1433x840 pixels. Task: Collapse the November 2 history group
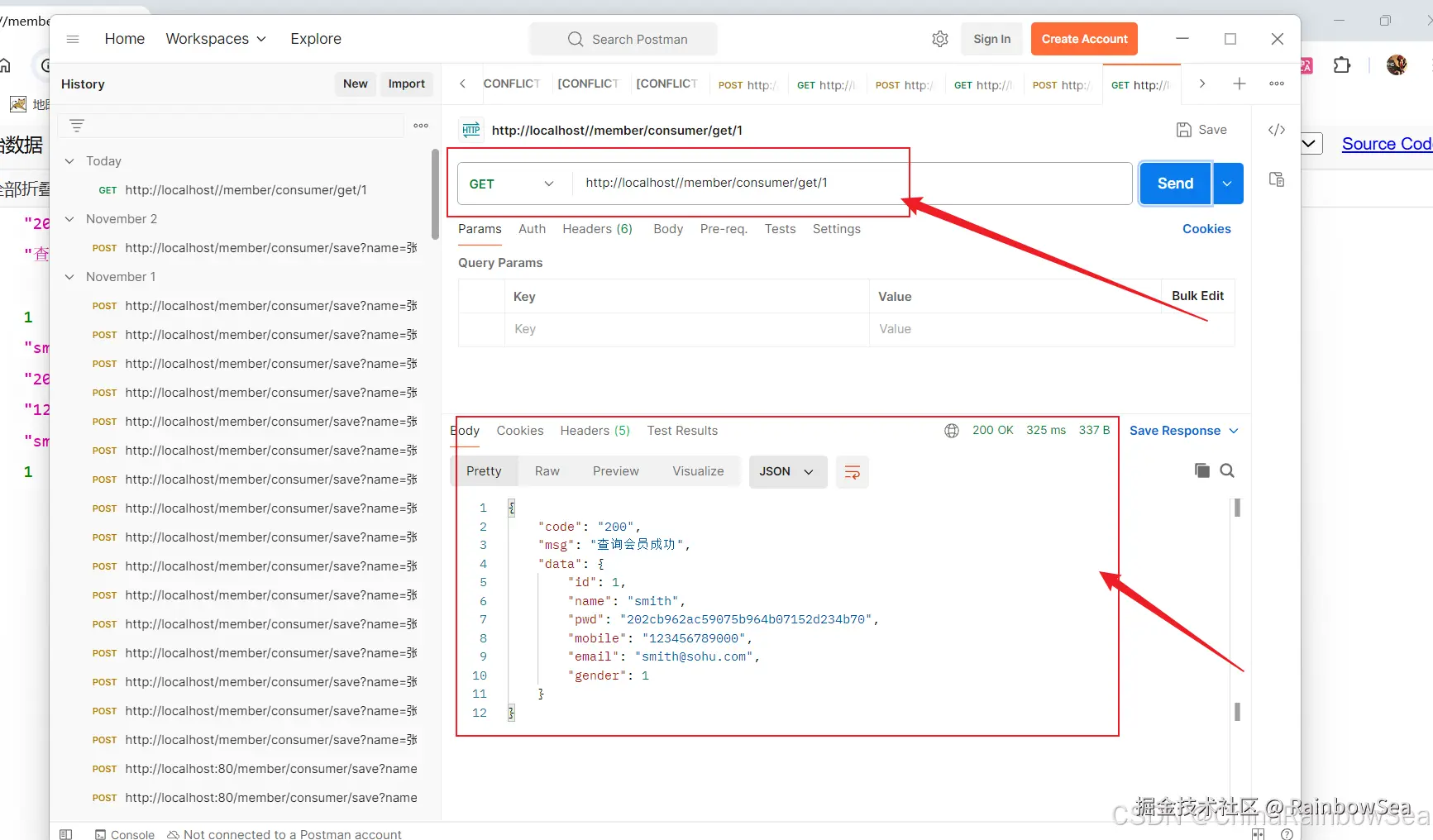pyautogui.click(x=69, y=219)
